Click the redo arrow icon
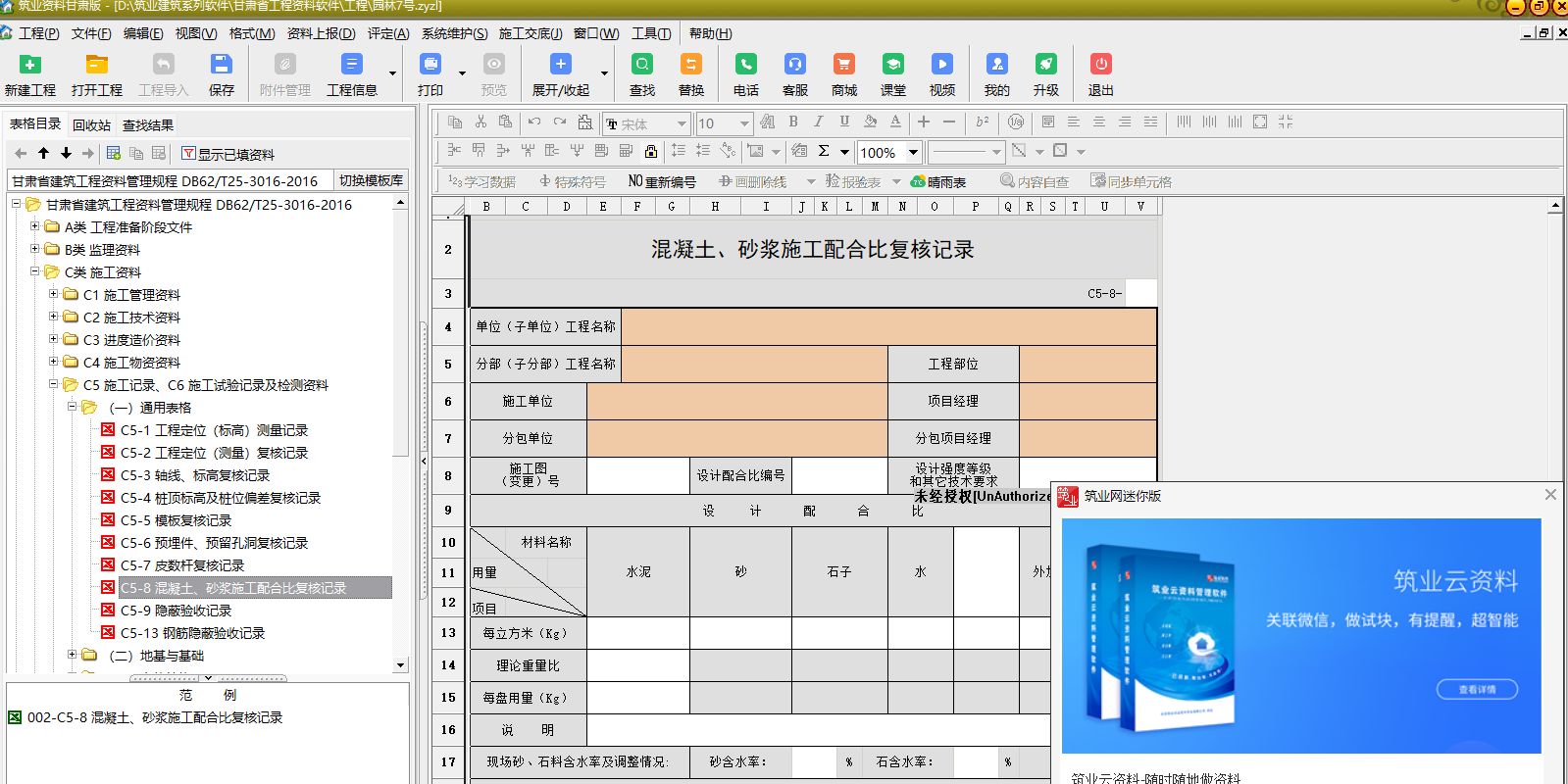The height and width of the screenshot is (784, 1568). 560,122
